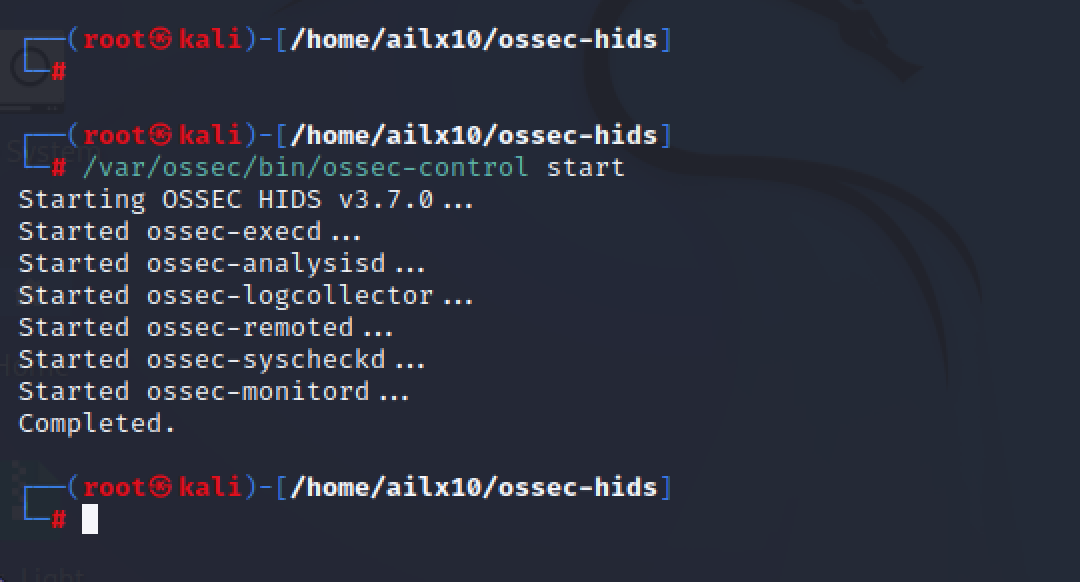Click the "Started ossec-execd" output line
The height and width of the screenshot is (582, 1080).
click(x=189, y=231)
